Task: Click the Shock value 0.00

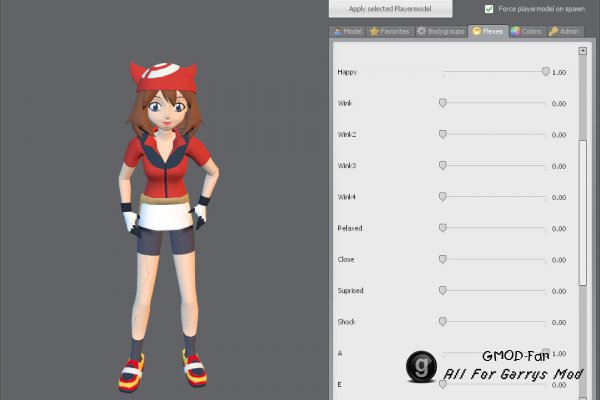Action: tap(559, 323)
